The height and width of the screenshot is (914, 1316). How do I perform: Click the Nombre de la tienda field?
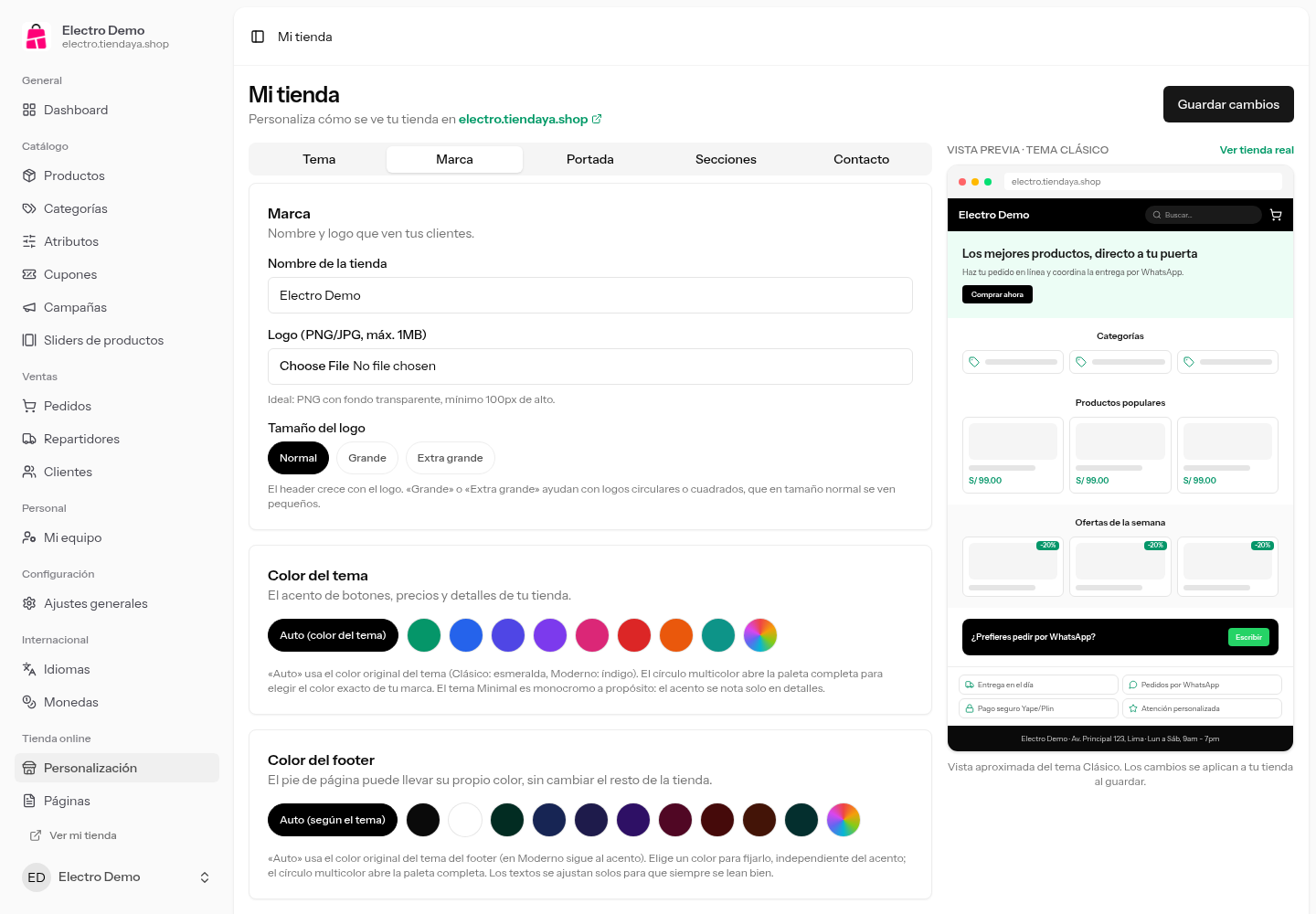coord(590,295)
